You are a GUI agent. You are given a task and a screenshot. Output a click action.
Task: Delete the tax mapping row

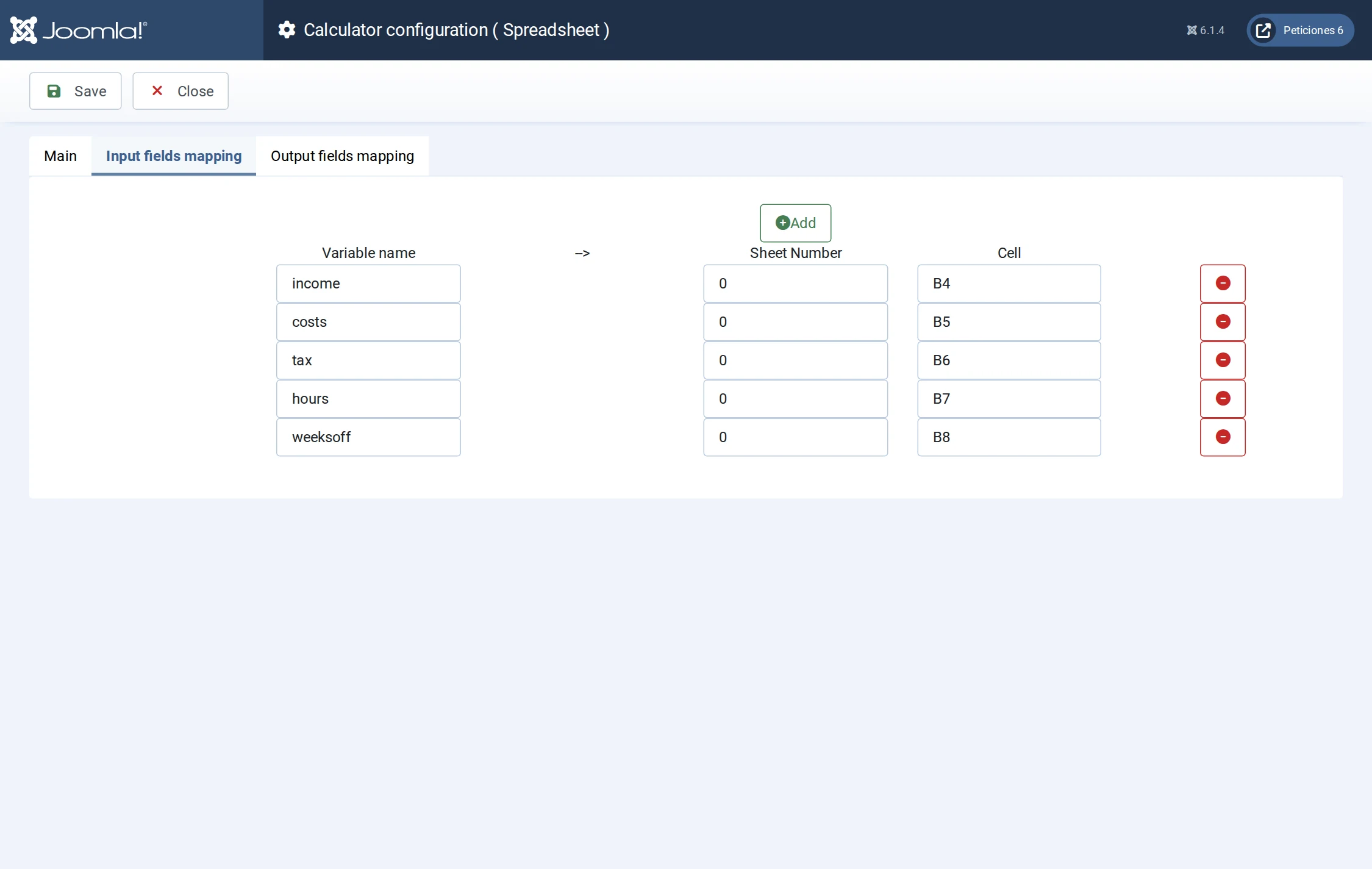click(x=1223, y=360)
